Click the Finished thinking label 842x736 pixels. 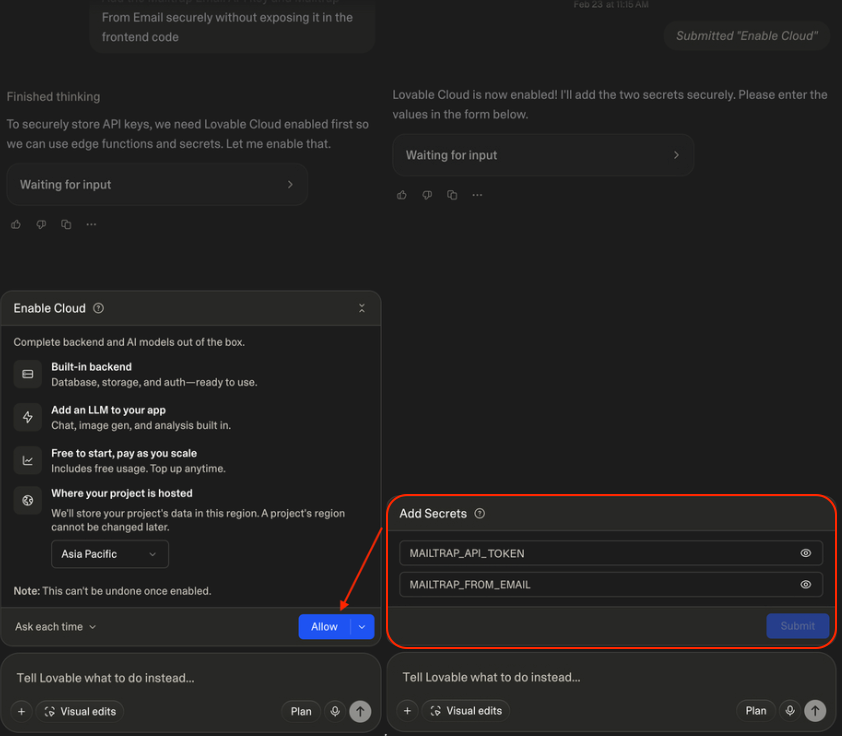tap(53, 97)
